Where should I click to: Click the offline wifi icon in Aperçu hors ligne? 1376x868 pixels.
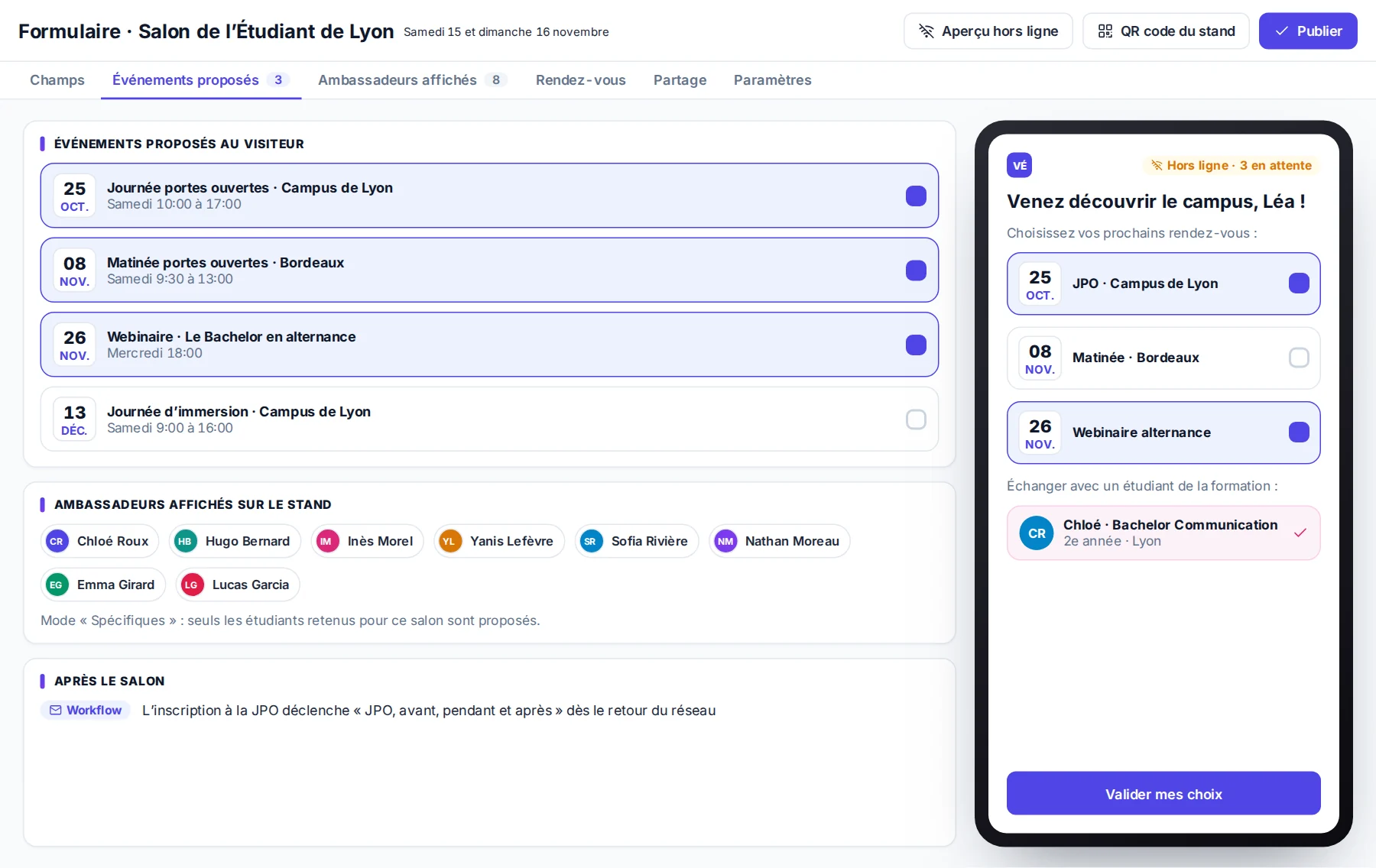(926, 31)
